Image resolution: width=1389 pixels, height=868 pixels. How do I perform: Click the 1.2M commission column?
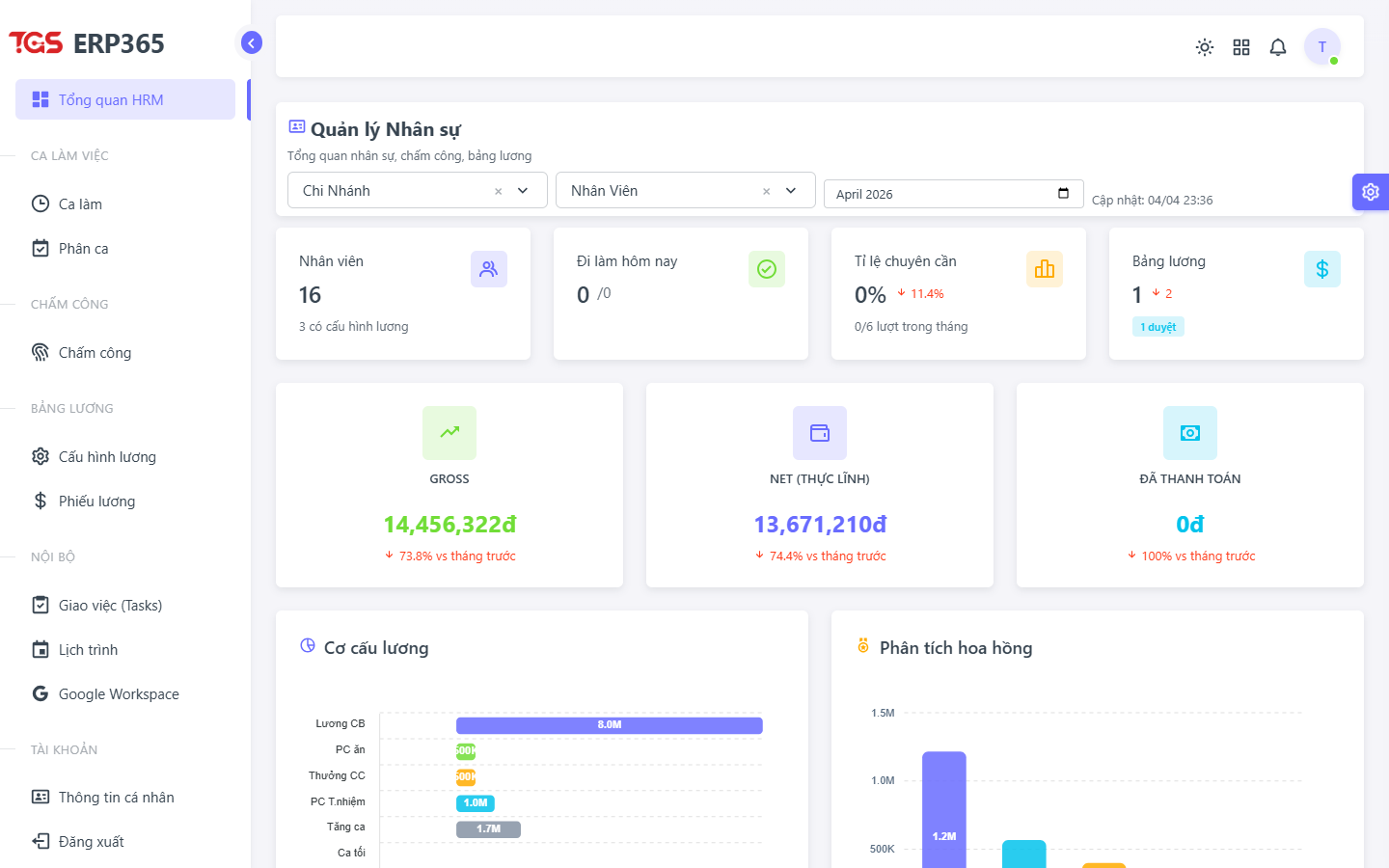944,810
